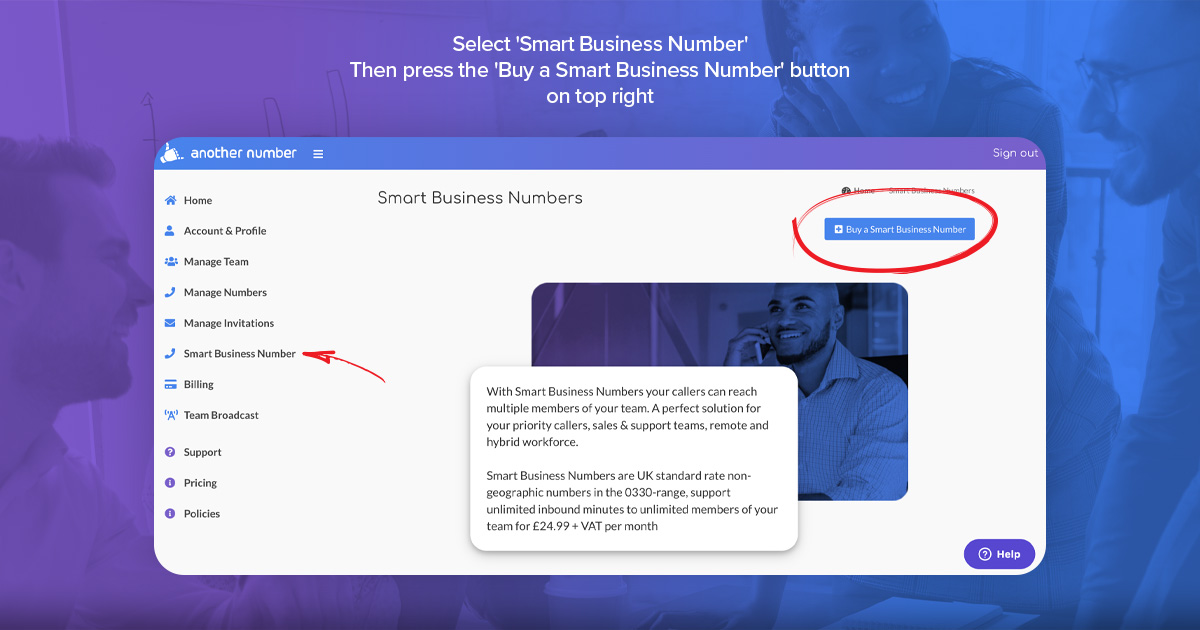This screenshot has width=1200, height=630.
Task: Toggle the hamburger menu in header
Action: point(318,154)
